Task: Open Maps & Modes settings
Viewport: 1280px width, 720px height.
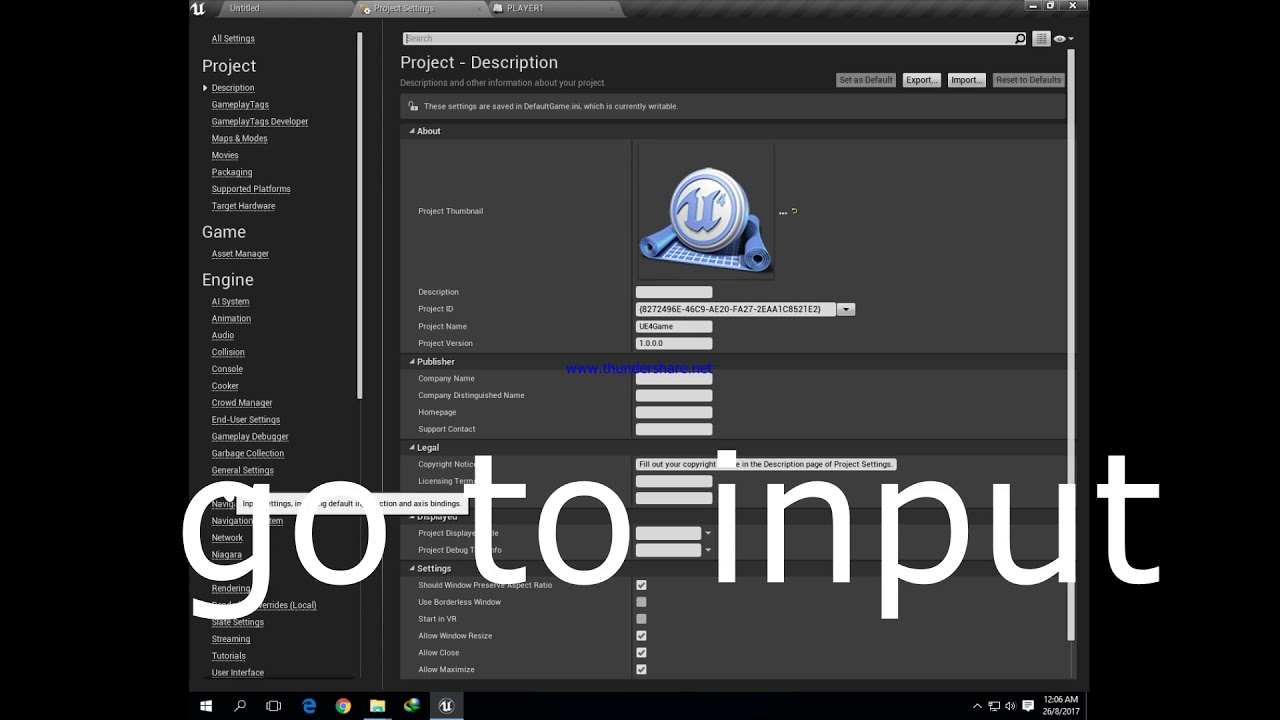Action: coord(239,139)
